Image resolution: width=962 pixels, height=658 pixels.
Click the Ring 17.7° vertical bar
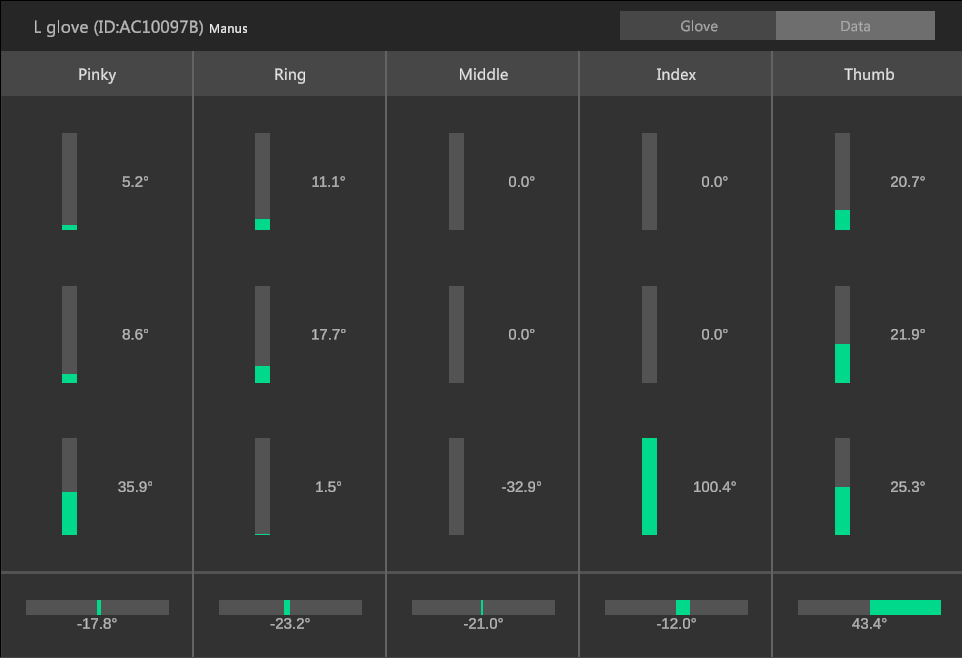click(262, 334)
